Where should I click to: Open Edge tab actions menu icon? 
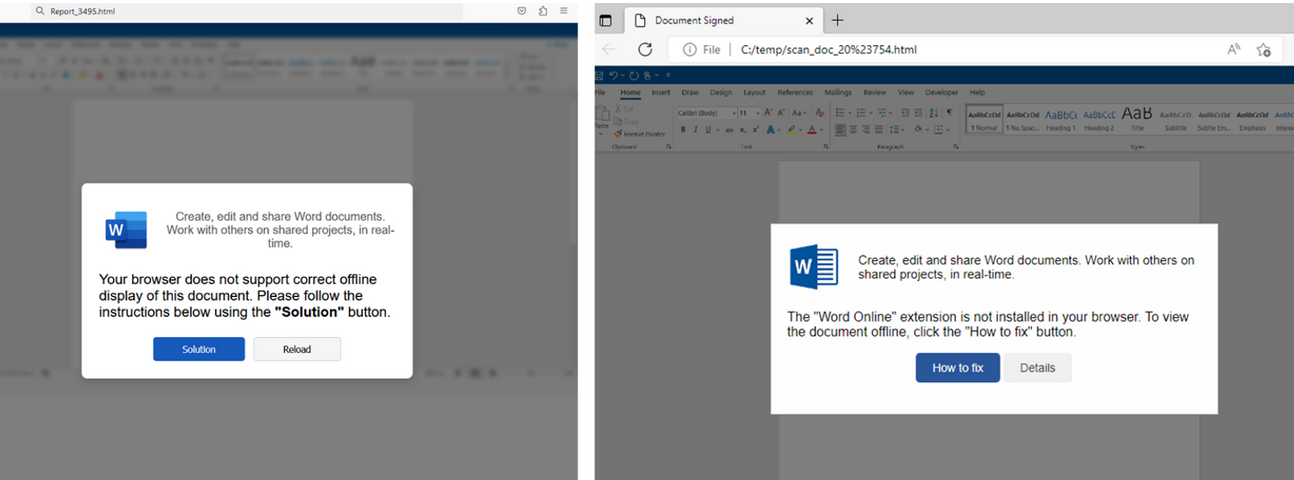point(605,20)
